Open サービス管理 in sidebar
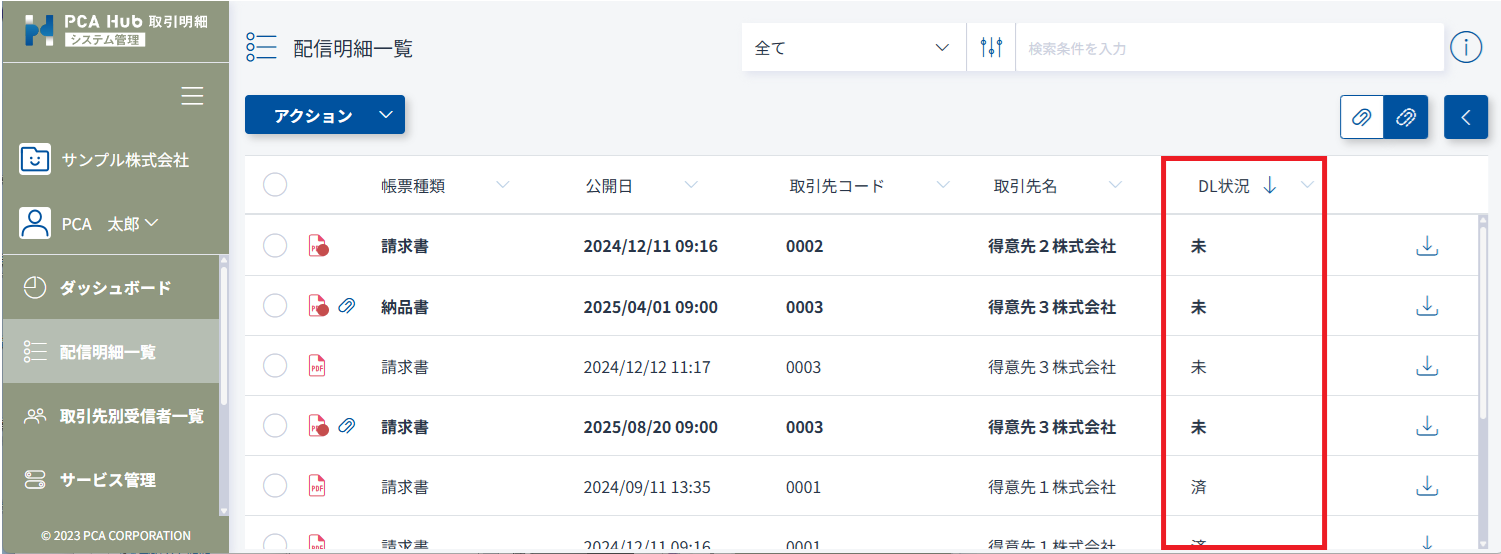 click(x=110, y=480)
